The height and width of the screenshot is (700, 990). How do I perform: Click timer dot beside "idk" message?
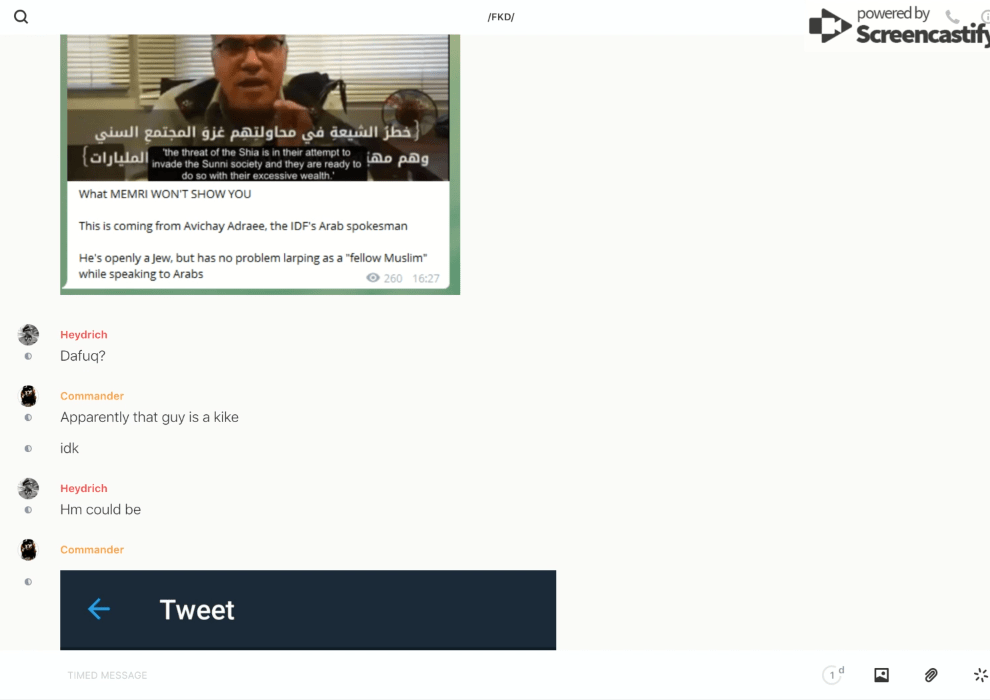(x=28, y=449)
